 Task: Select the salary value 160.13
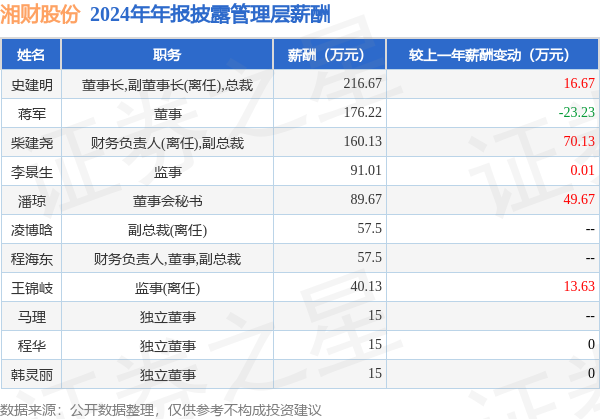[x=362, y=141]
